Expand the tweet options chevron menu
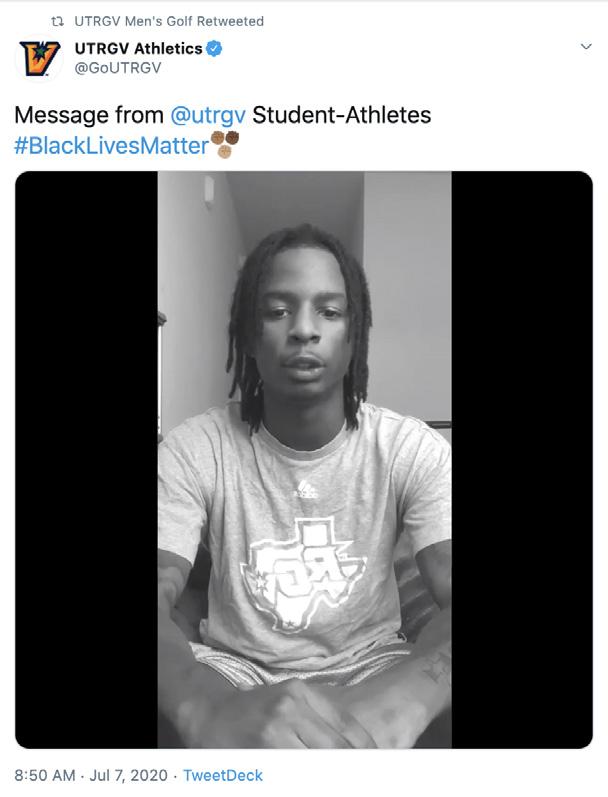Image resolution: width=608 pixels, height=797 pixels. (x=586, y=46)
